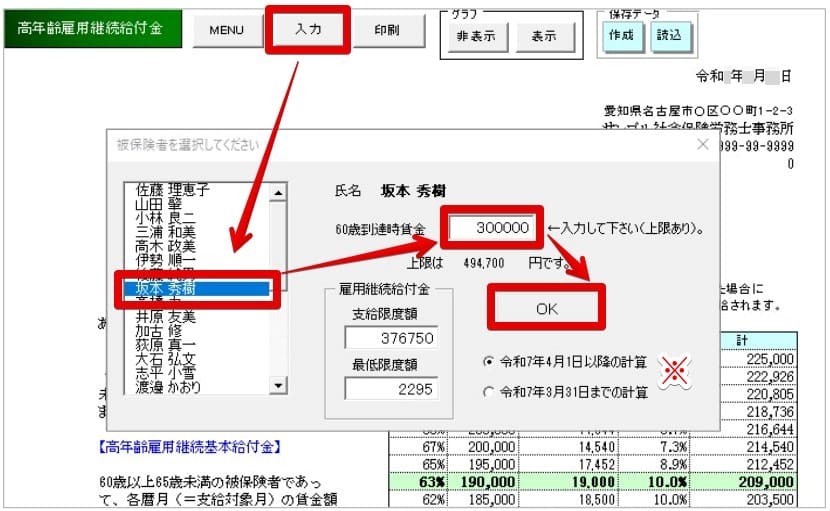Click the 62% cell
The height and width of the screenshot is (511, 830).
click(x=419, y=499)
